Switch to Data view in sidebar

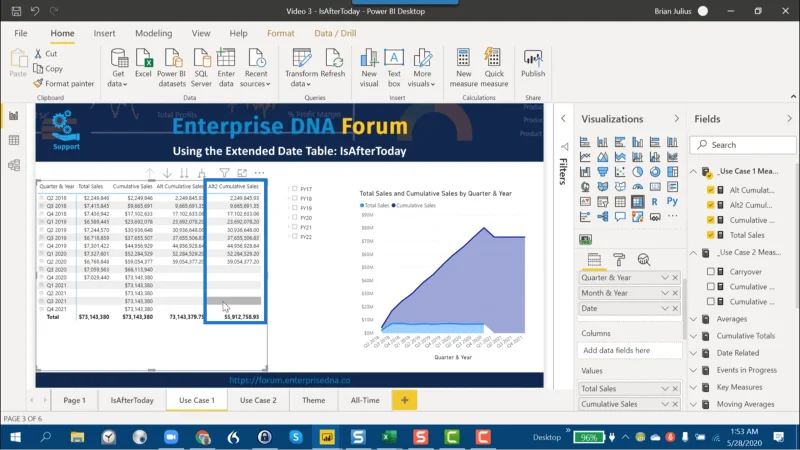click(x=14, y=140)
